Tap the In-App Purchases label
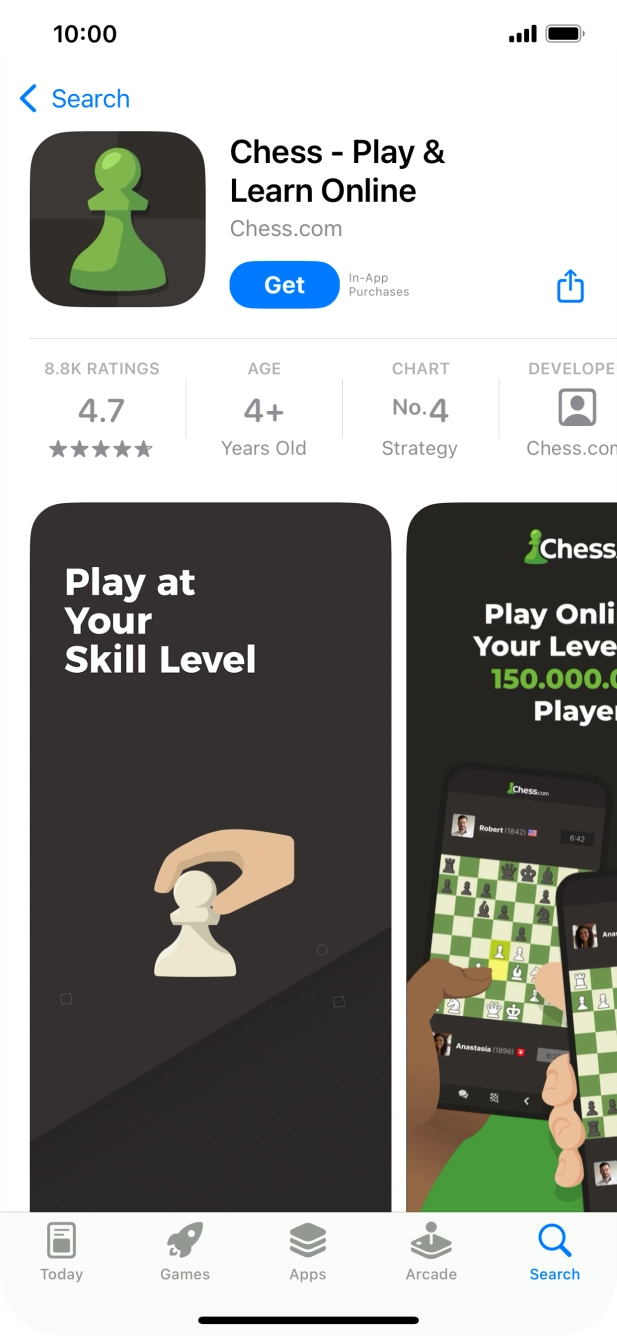This screenshot has width=617, height=1336. [379, 285]
